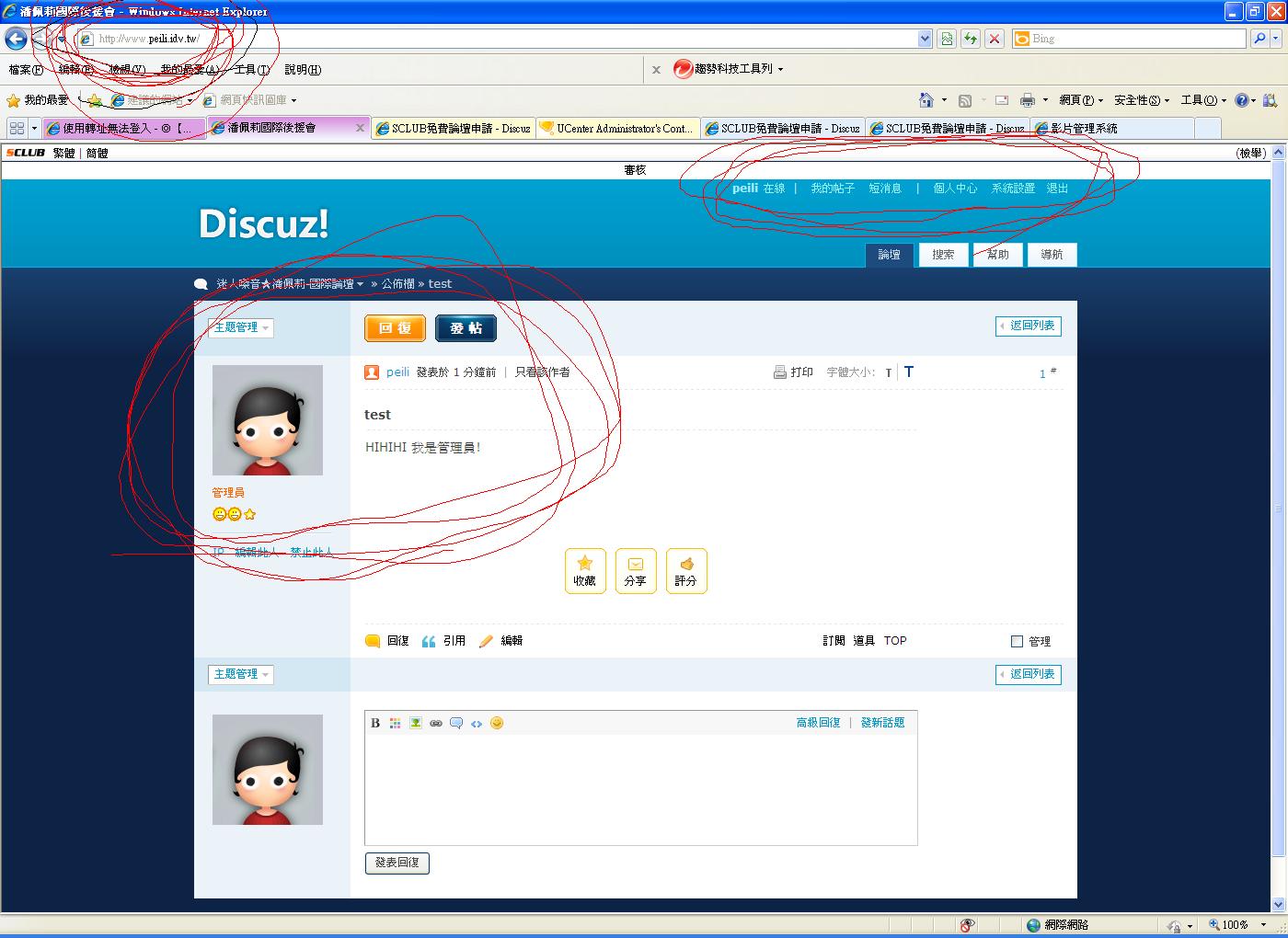The width and height of the screenshot is (1288, 938).
Task: Open the 工具(O) command bar menu
Action: coord(1203,100)
